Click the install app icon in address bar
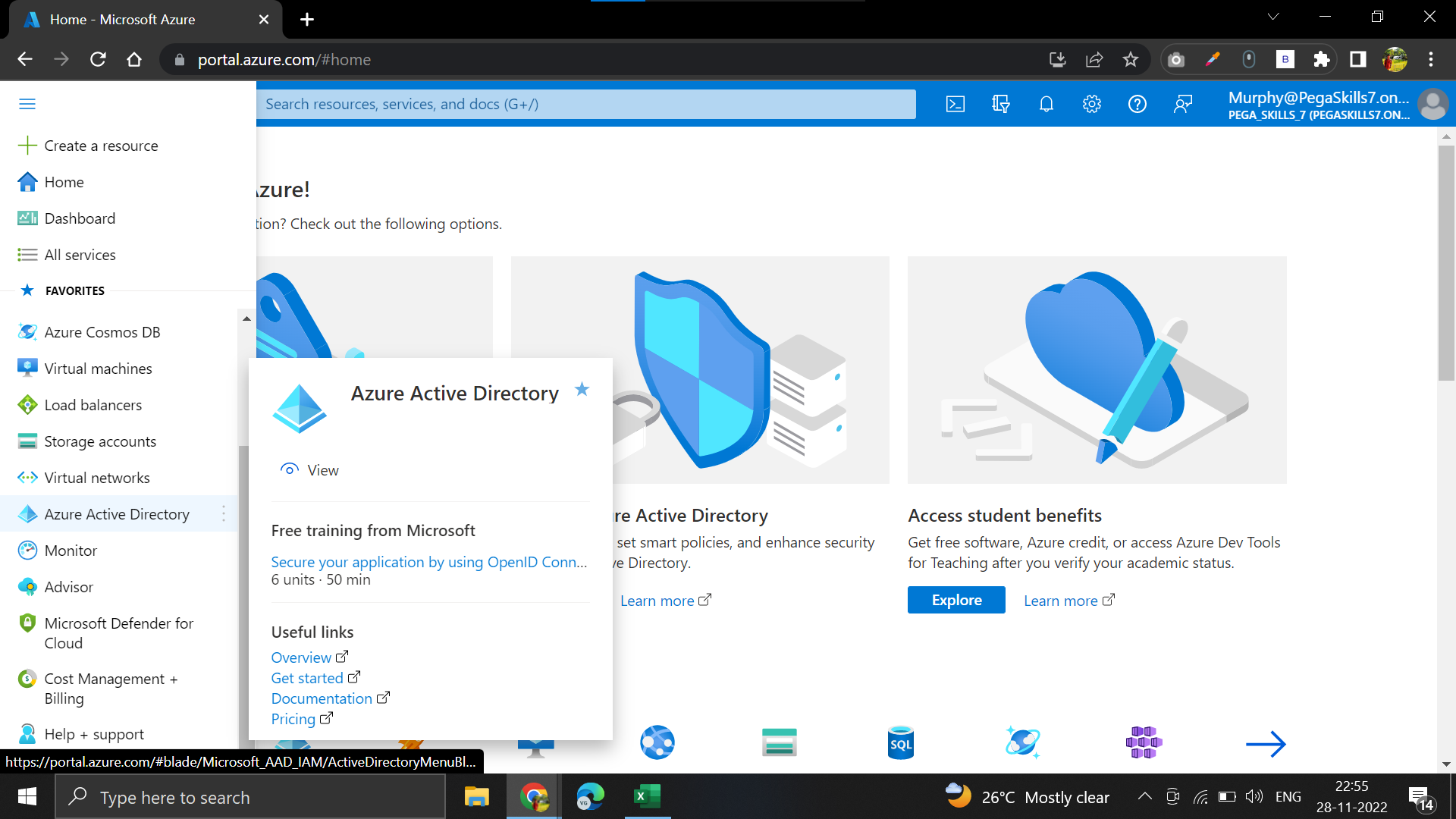 (x=1058, y=59)
